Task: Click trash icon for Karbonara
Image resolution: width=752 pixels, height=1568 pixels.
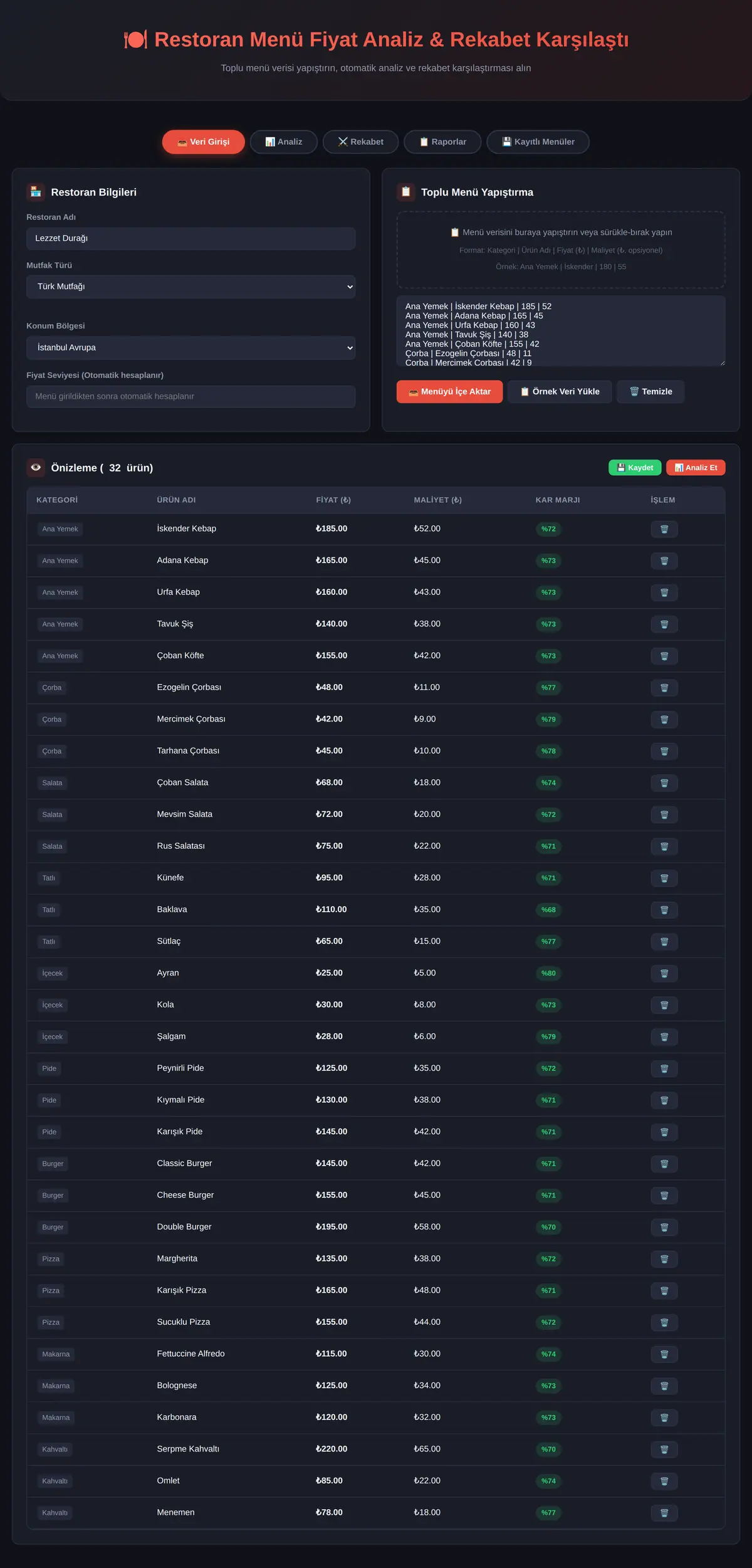Action: [x=664, y=1418]
